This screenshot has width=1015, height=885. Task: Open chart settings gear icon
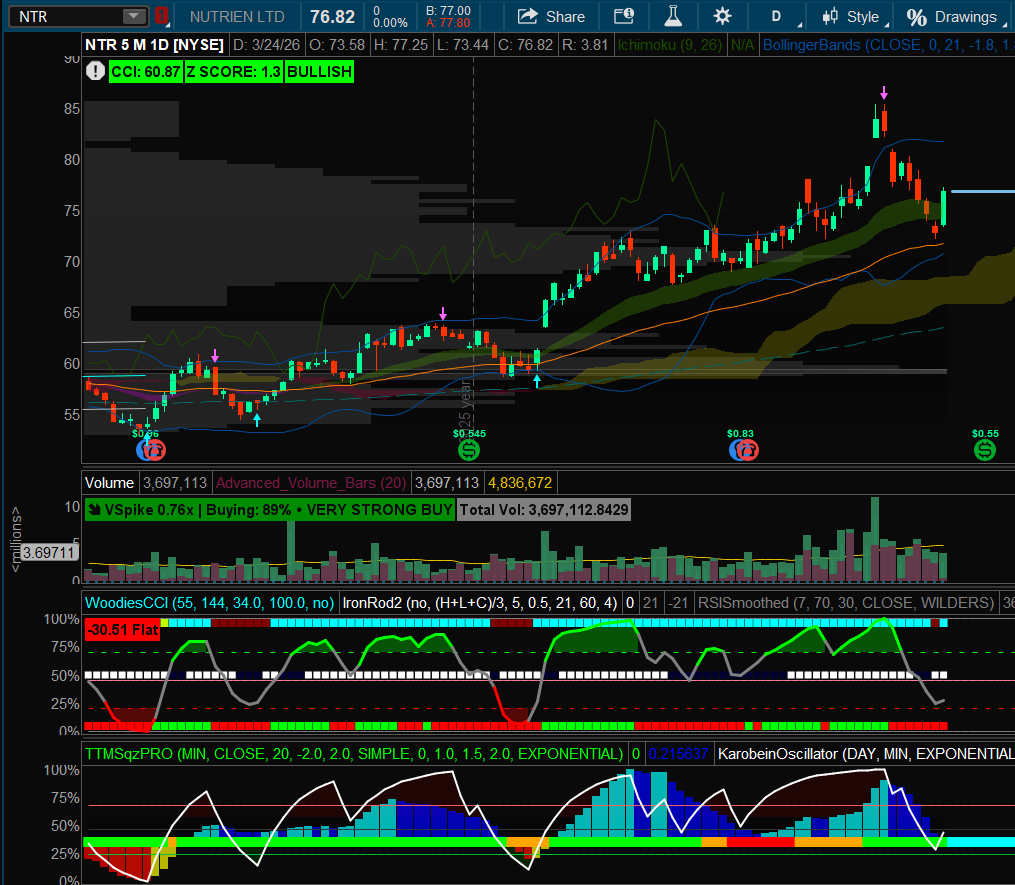point(722,16)
